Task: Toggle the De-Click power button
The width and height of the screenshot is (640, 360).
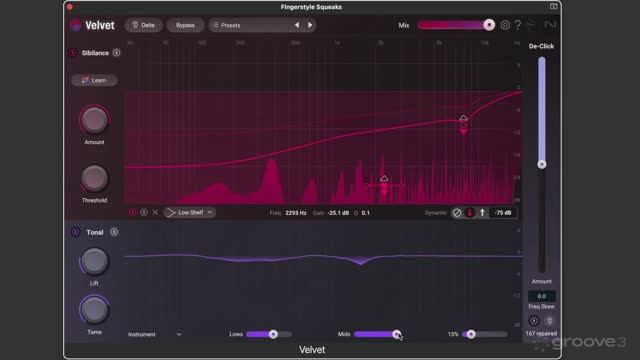Action: (534, 321)
